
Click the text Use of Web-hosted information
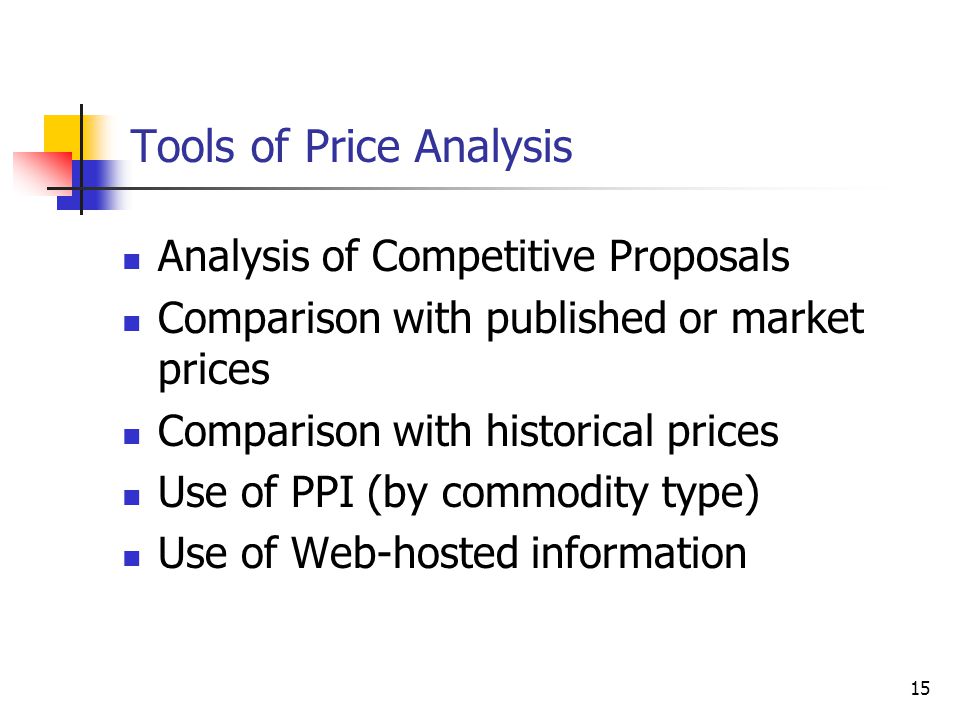452,553
